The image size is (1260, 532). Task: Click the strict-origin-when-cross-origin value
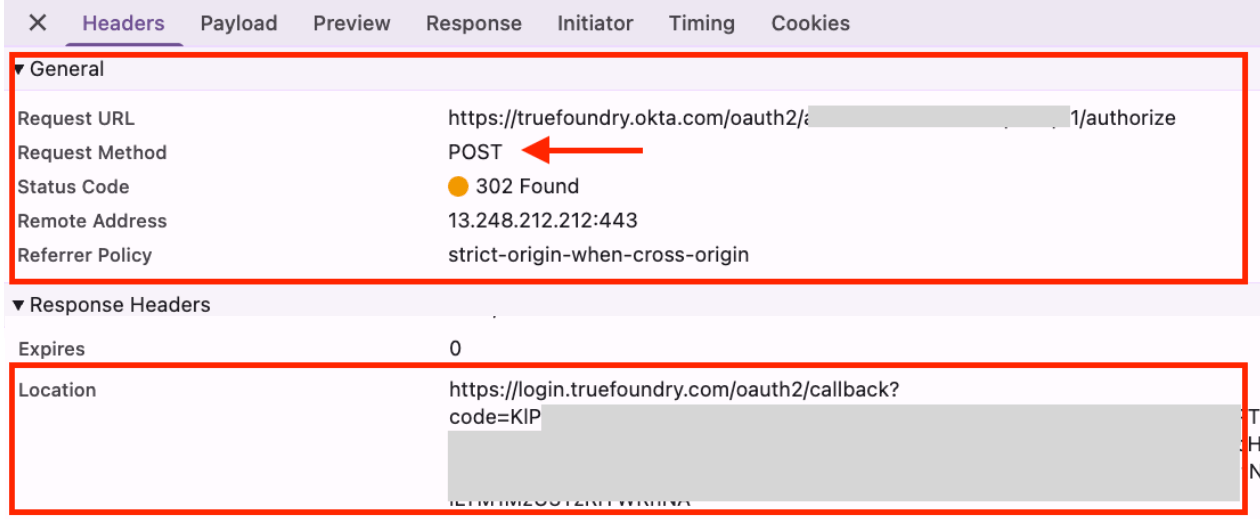[598, 254]
